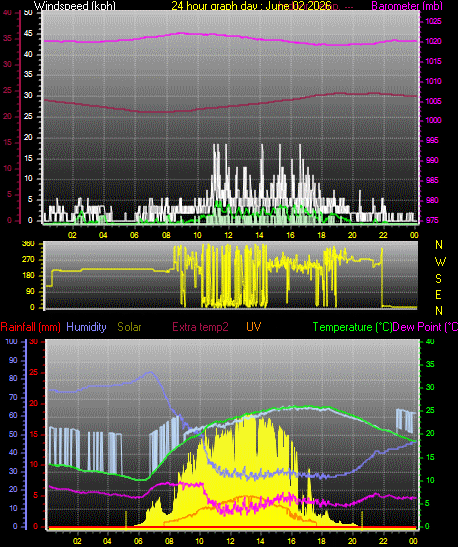Viewport: 458px width, 547px height.
Task: Click hour label "06" beneath the temperature graph
Action: 138,541
